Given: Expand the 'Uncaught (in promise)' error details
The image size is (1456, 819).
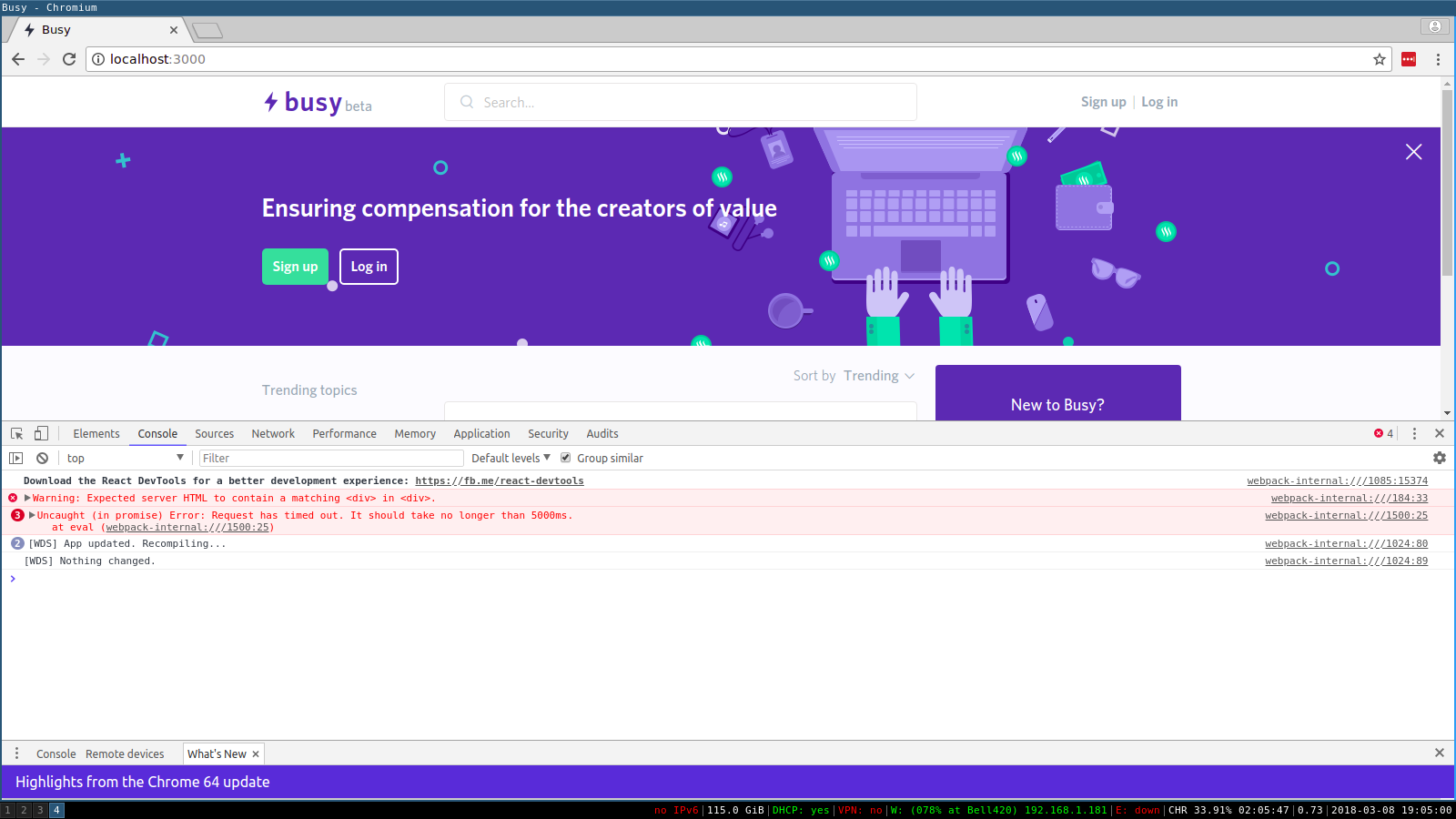Looking at the screenshot, I should [x=30, y=515].
